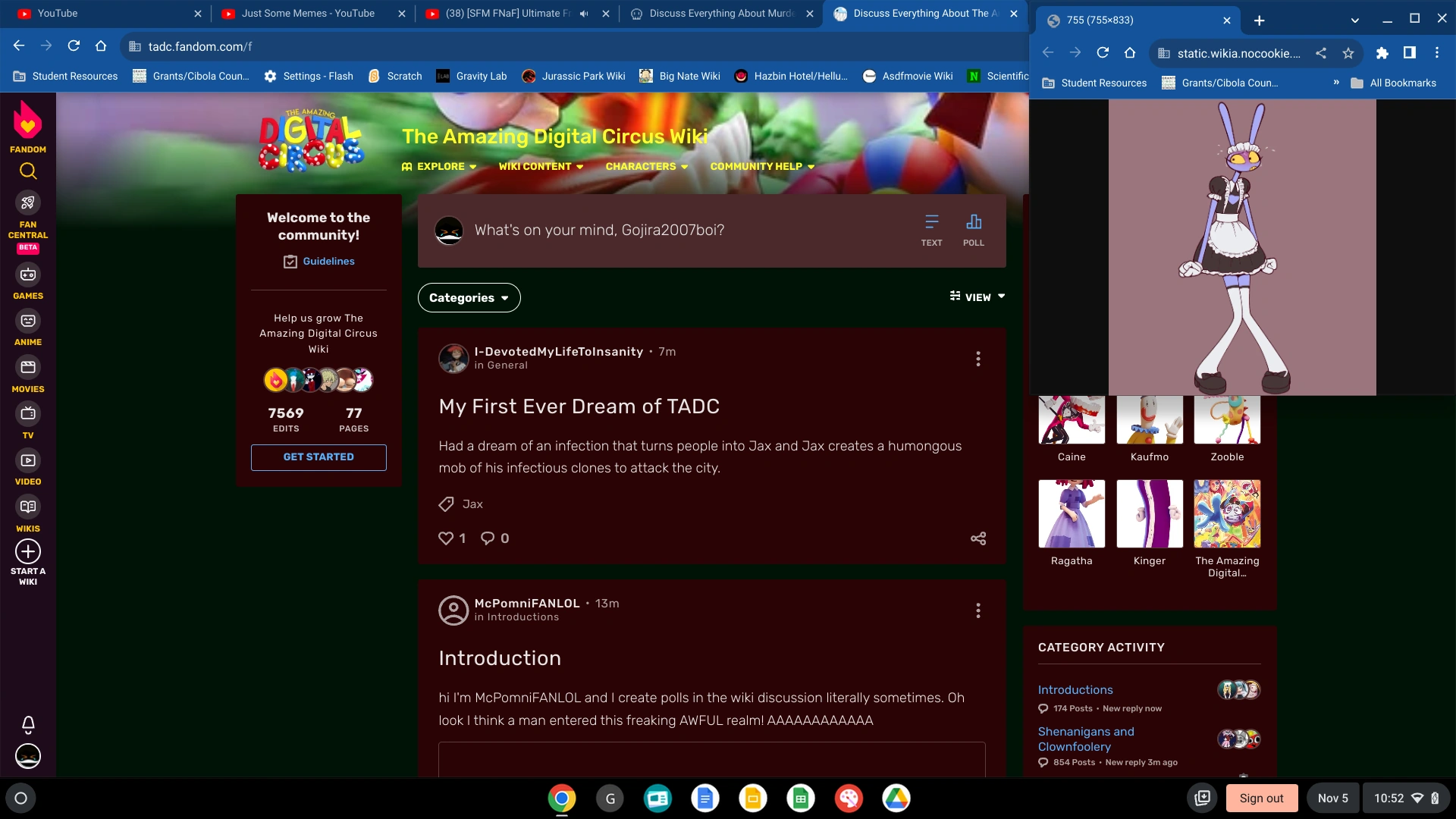
Task: Open the Wiki Content menu
Action: tap(541, 167)
